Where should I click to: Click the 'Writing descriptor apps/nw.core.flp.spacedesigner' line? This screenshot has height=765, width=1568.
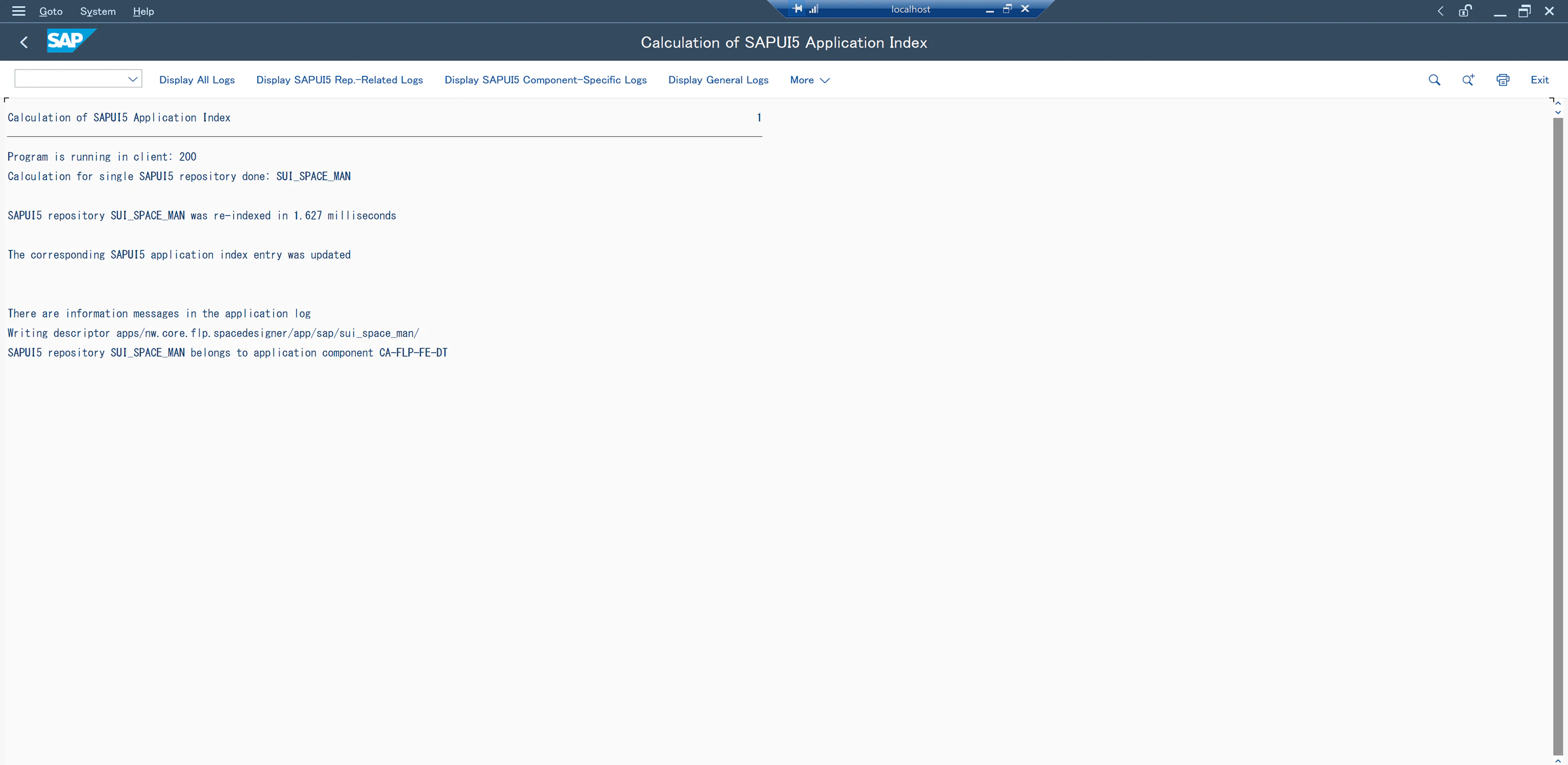tap(213, 333)
